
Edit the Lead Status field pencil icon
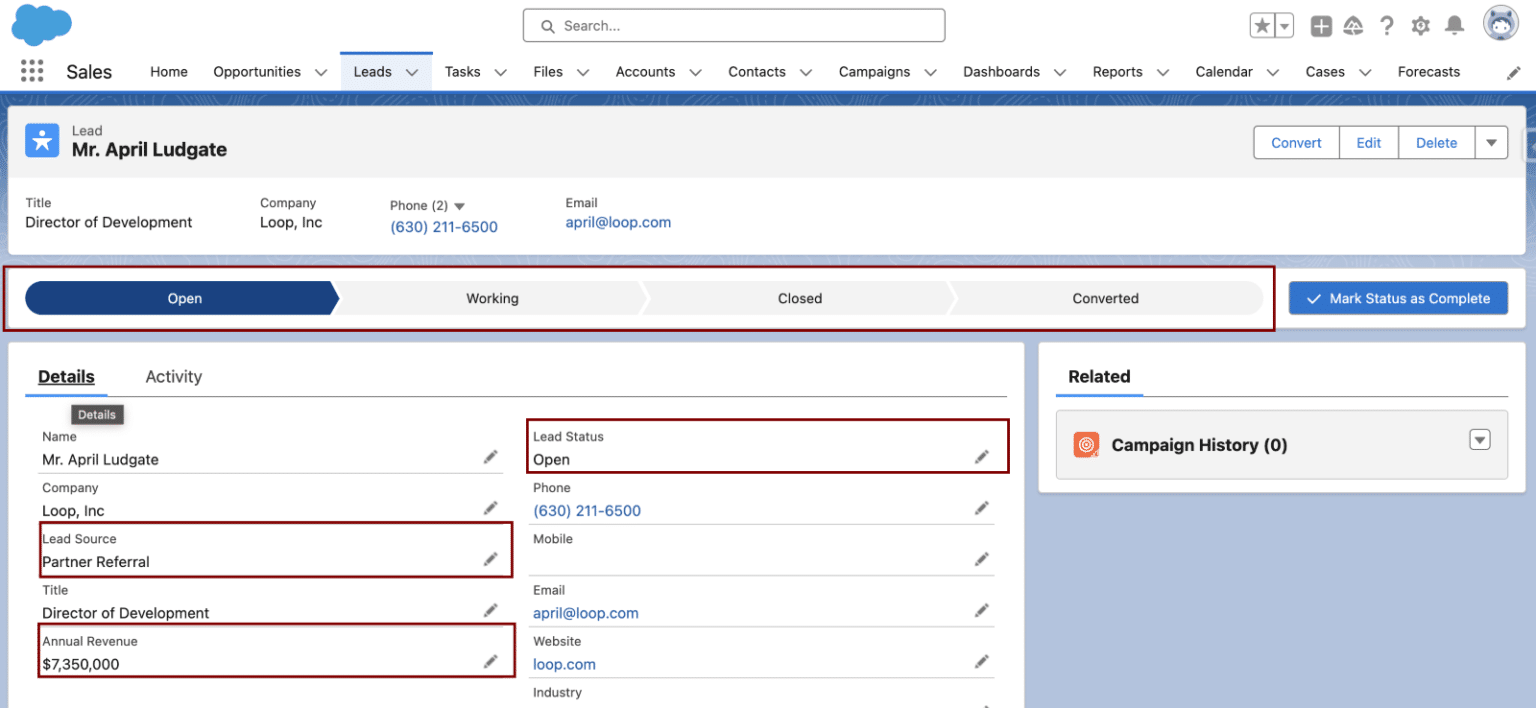pos(981,456)
